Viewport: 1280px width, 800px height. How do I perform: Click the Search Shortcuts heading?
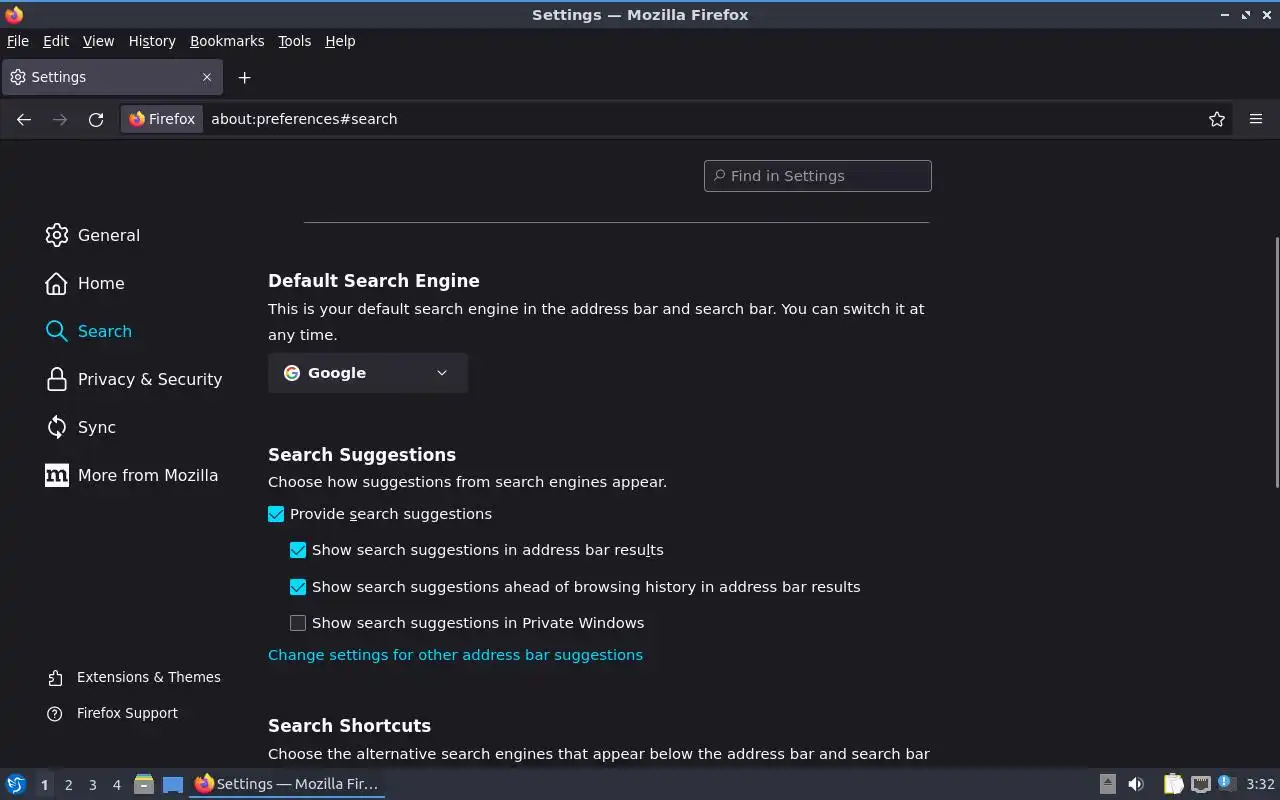point(350,726)
